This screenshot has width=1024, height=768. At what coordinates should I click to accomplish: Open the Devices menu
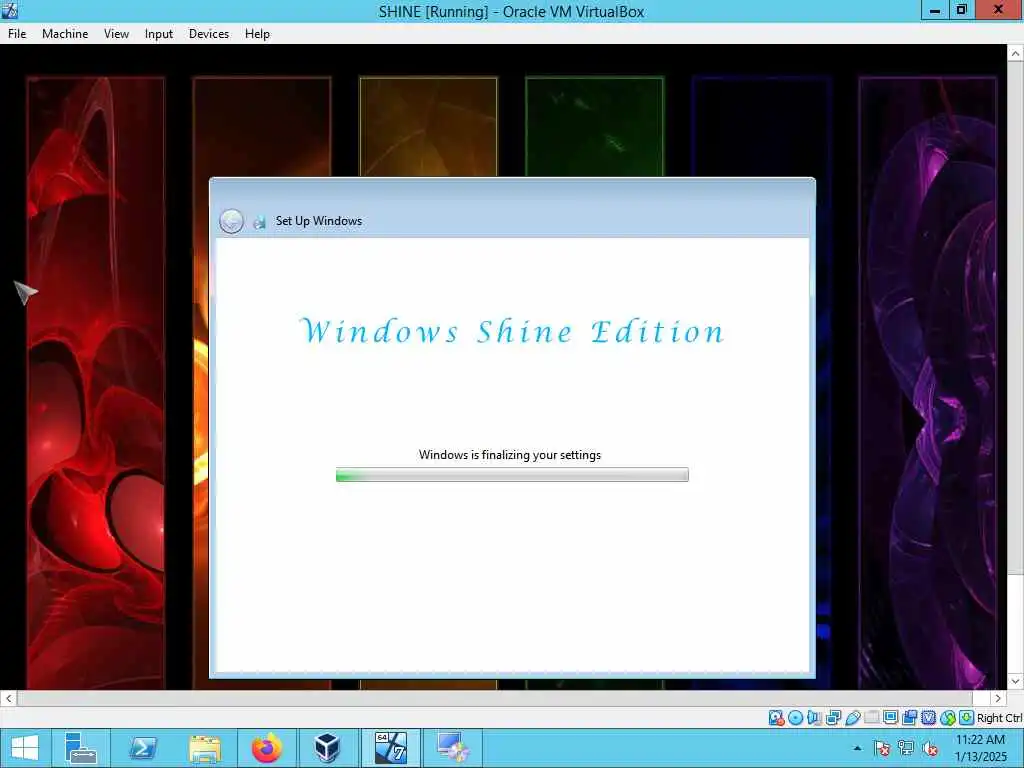(x=209, y=34)
